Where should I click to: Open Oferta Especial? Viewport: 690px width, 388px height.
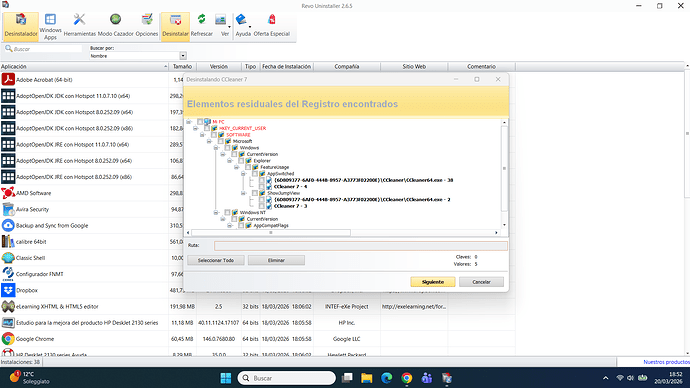click(x=272, y=26)
